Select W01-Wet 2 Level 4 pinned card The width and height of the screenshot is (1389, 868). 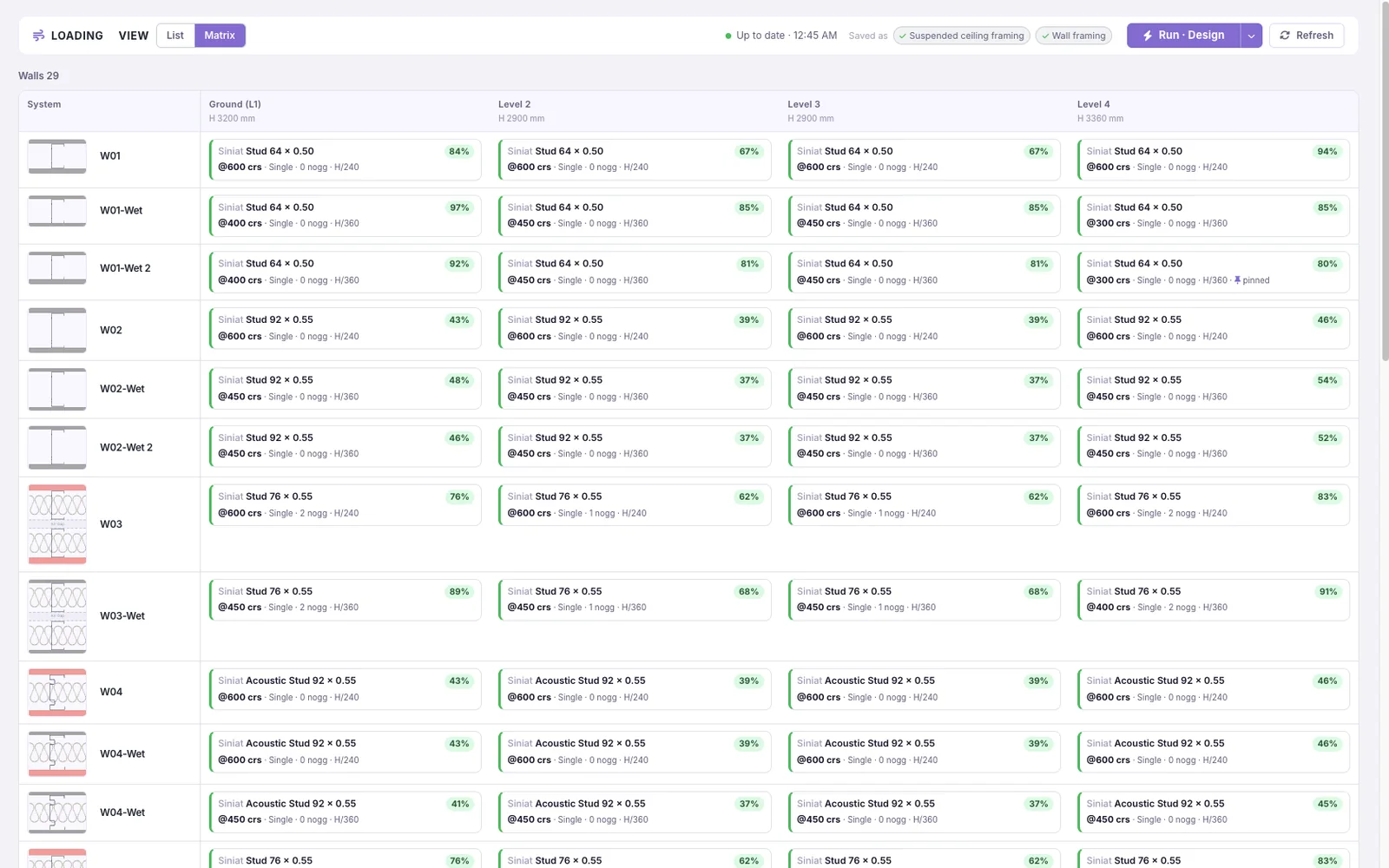tap(1214, 272)
